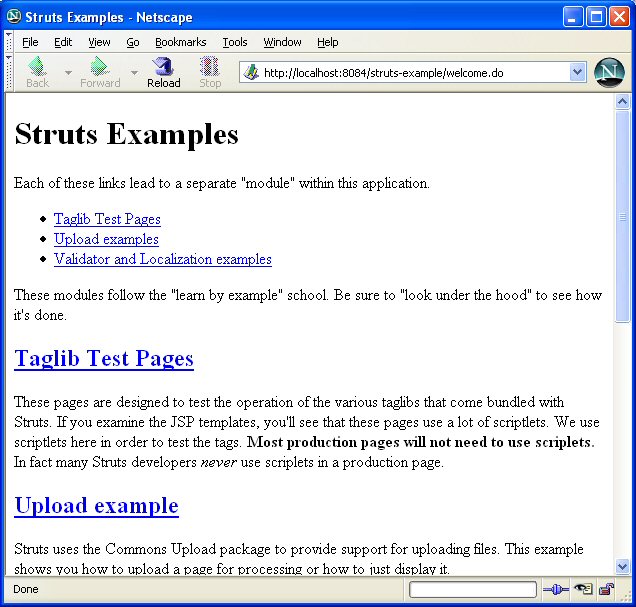Image resolution: width=636 pixels, height=607 pixels.
Task: Maximize the Netscape window
Action: 596,17
